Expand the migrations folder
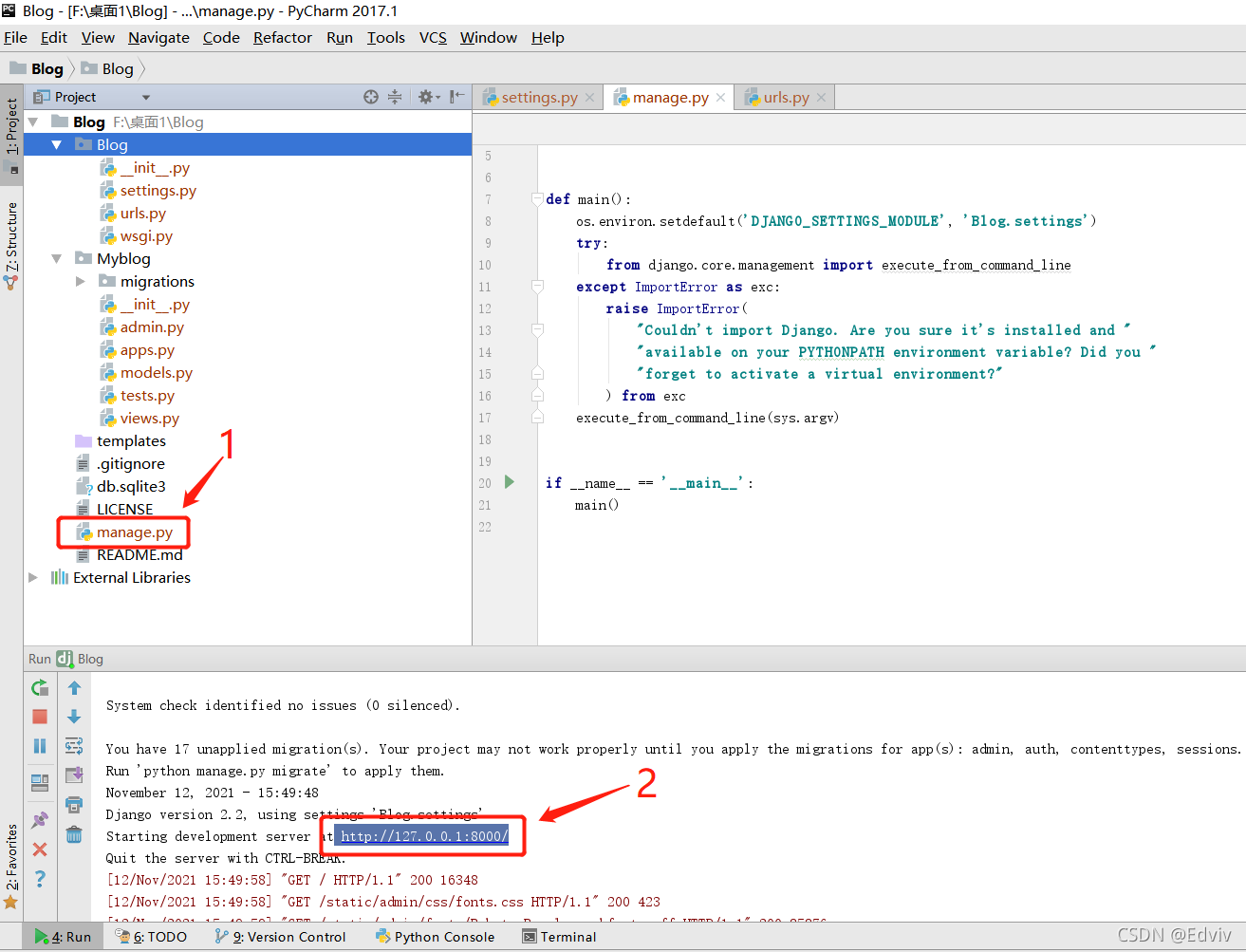The image size is (1246, 952). (x=81, y=281)
